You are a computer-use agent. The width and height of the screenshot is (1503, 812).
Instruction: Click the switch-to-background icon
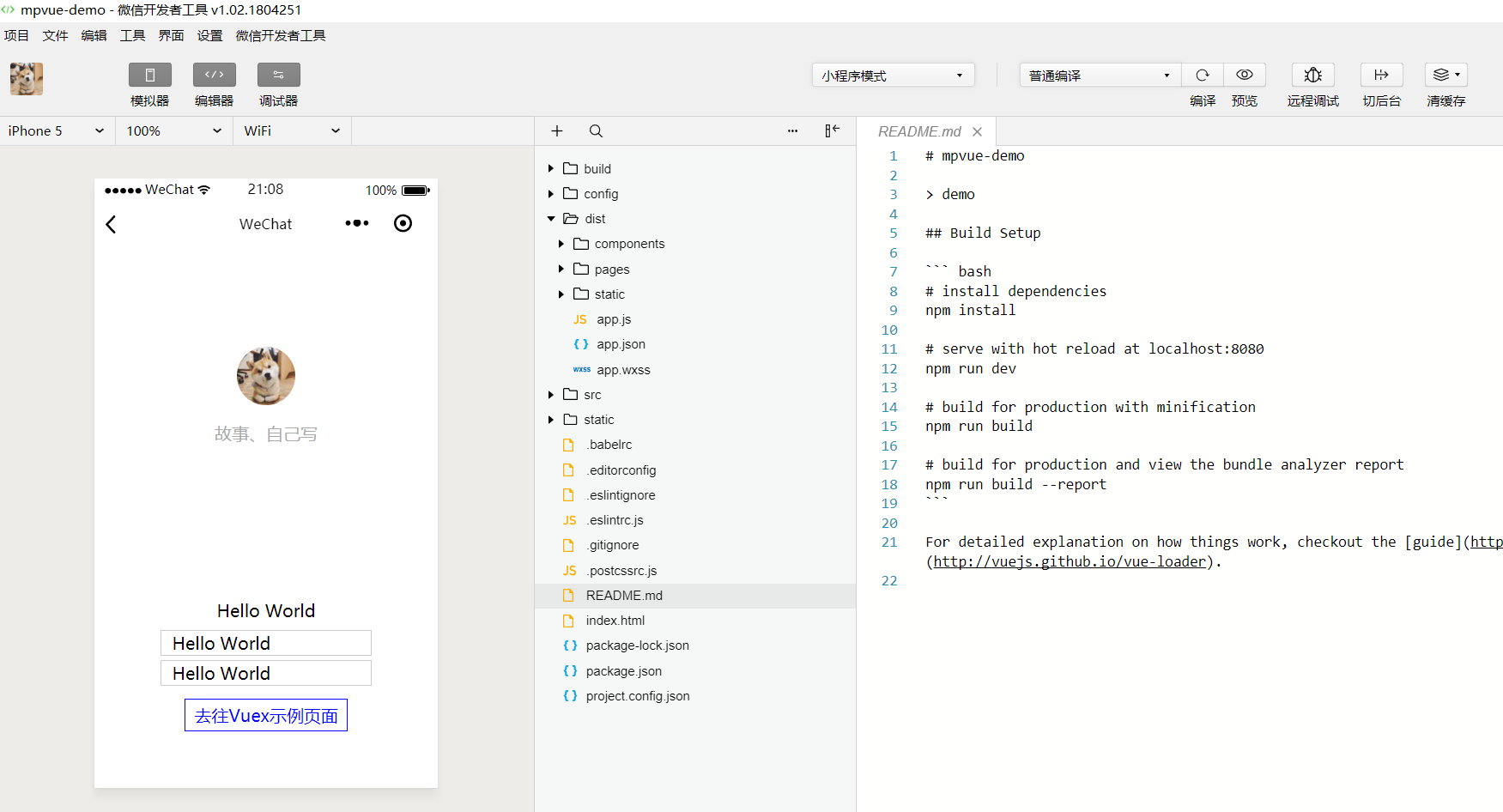(x=1382, y=75)
